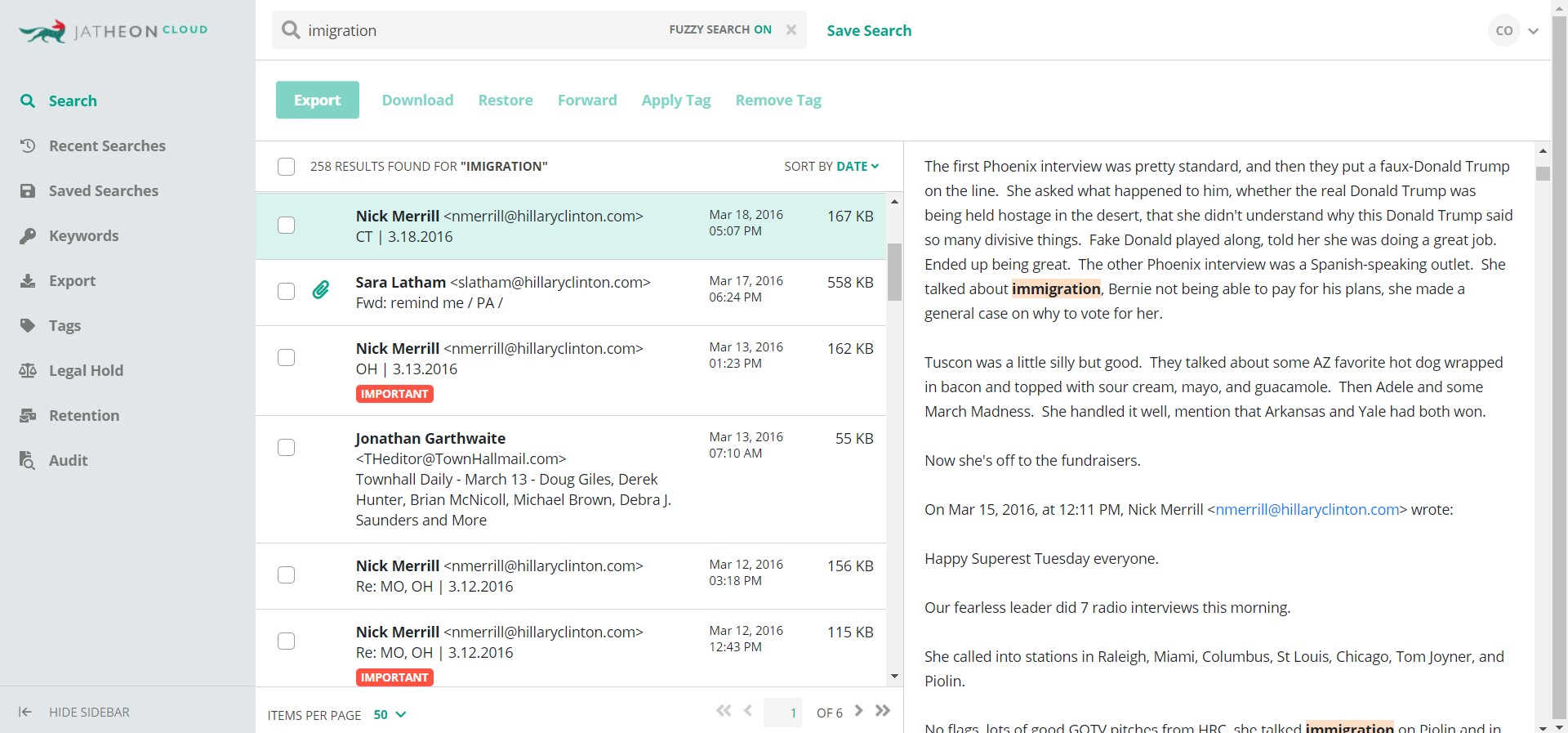
Task: Open Legal Hold in sidebar
Action: click(86, 370)
